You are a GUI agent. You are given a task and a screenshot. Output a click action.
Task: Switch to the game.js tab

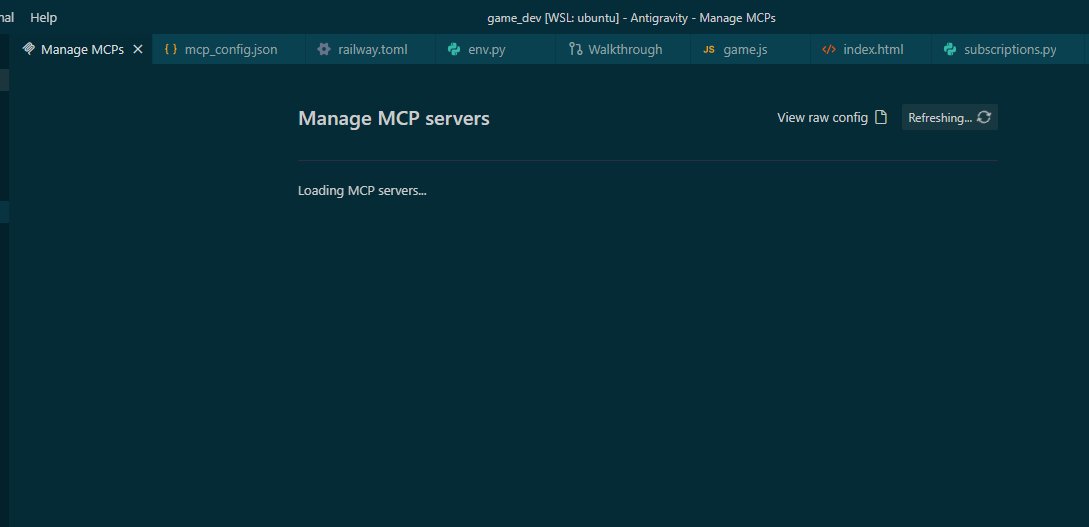pos(750,49)
